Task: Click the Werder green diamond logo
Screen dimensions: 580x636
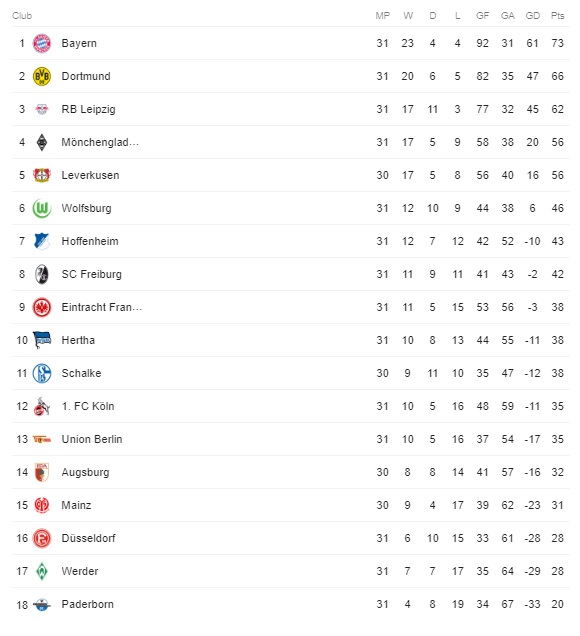Action: click(42, 572)
